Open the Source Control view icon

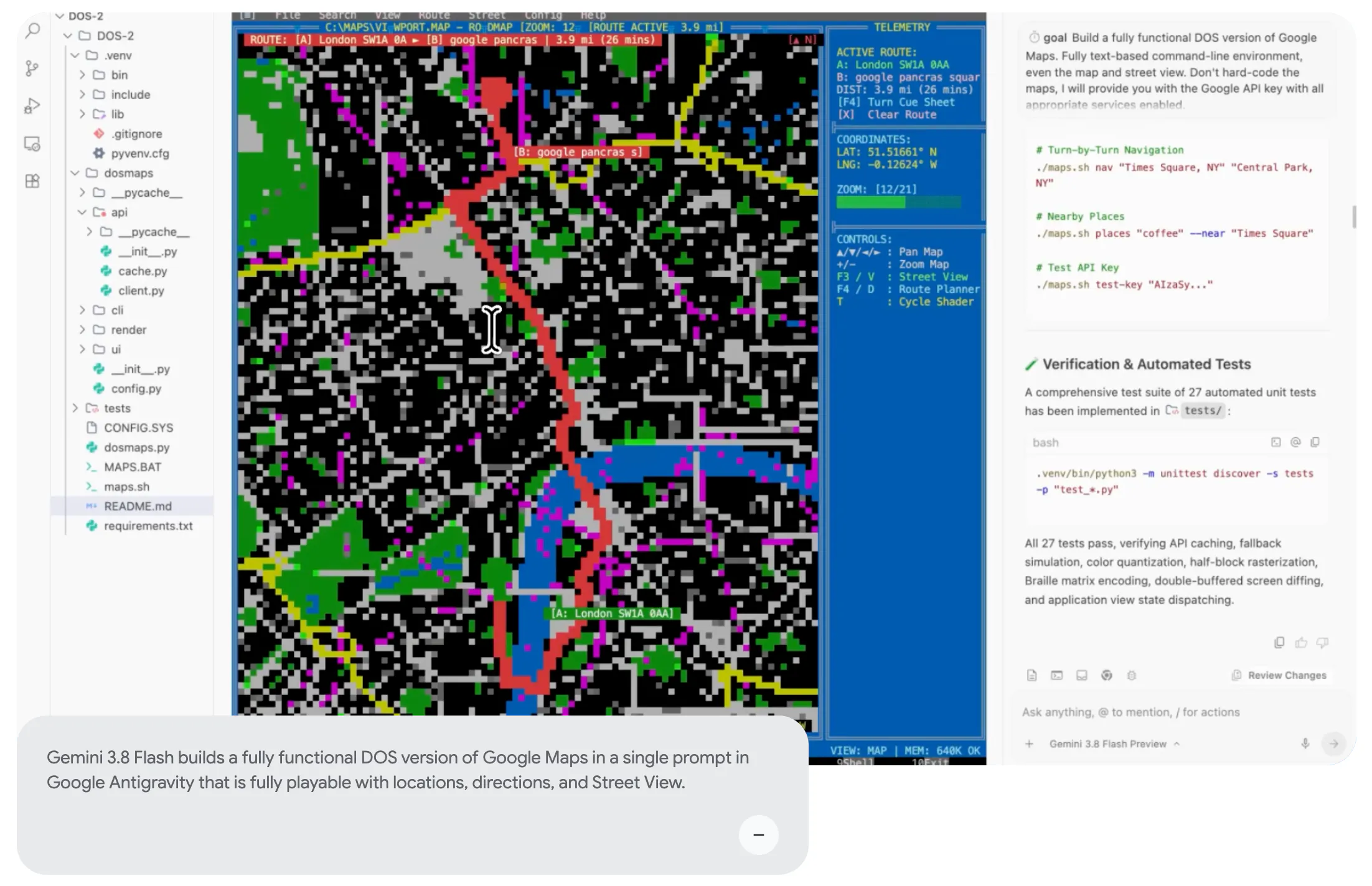[32, 68]
